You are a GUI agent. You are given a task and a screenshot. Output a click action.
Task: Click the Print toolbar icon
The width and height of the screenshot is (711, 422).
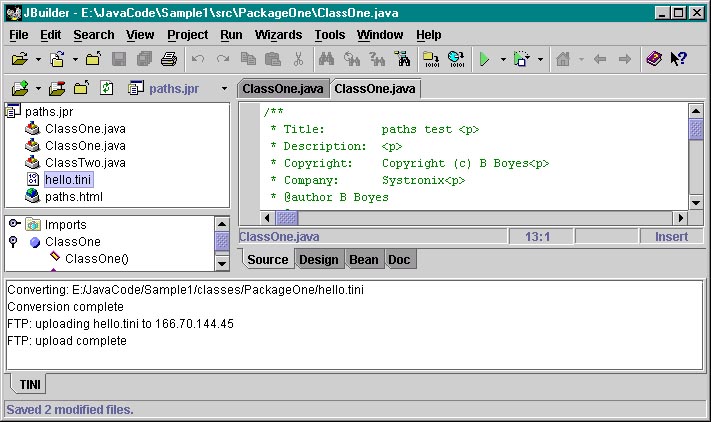click(169, 60)
